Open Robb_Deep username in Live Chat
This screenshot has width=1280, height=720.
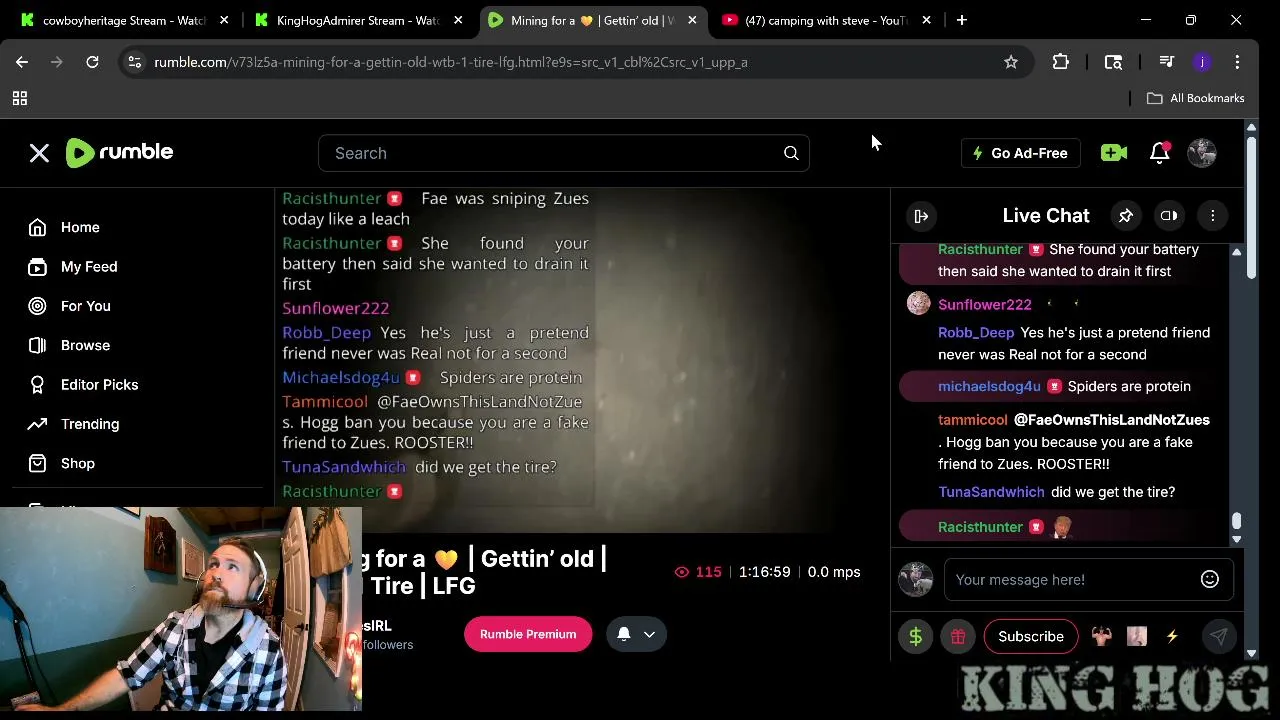point(976,332)
